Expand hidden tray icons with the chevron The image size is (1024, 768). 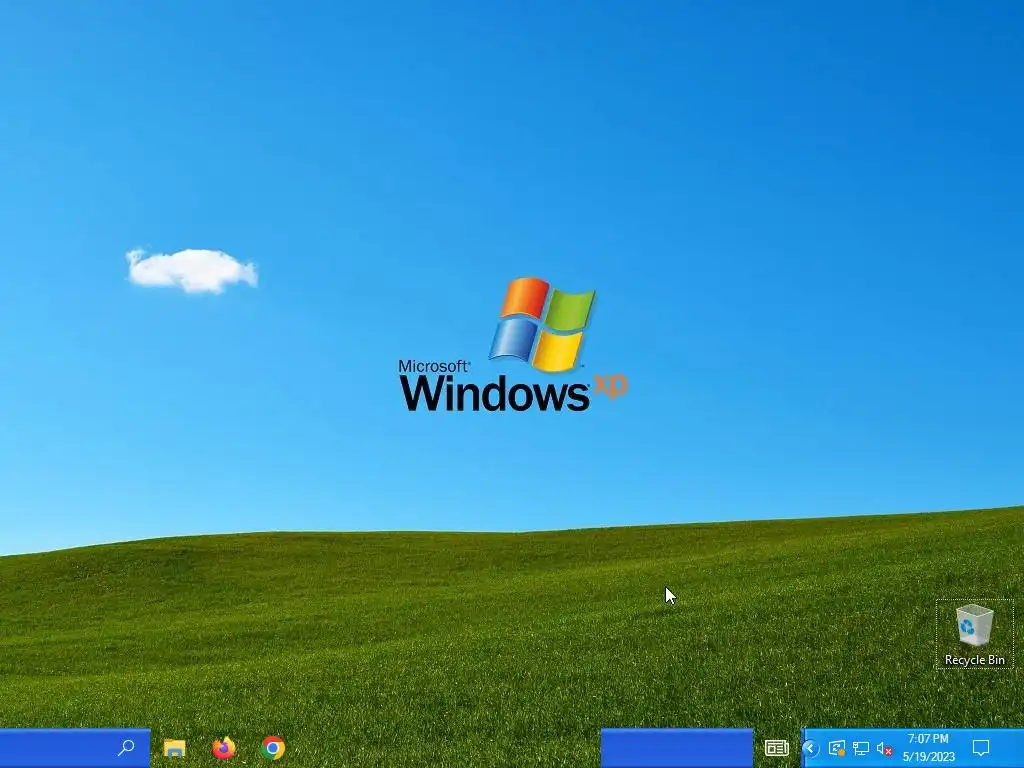point(810,748)
